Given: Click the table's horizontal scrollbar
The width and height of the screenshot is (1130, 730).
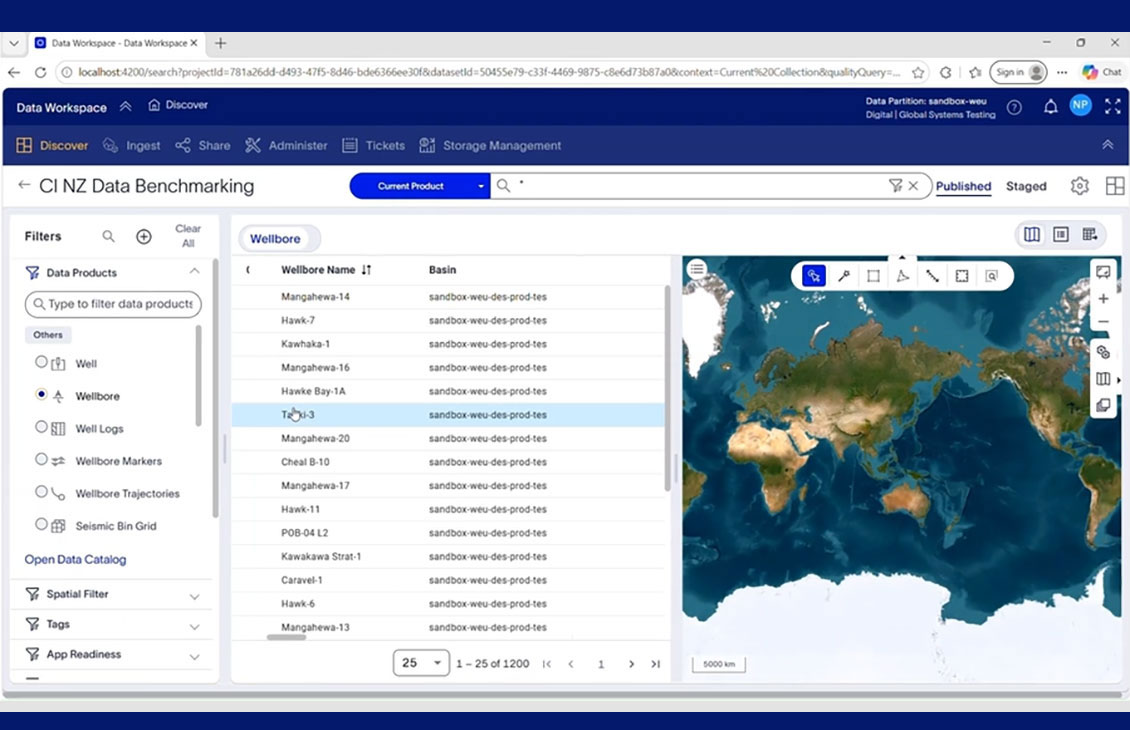Looking at the screenshot, I should click(286, 637).
